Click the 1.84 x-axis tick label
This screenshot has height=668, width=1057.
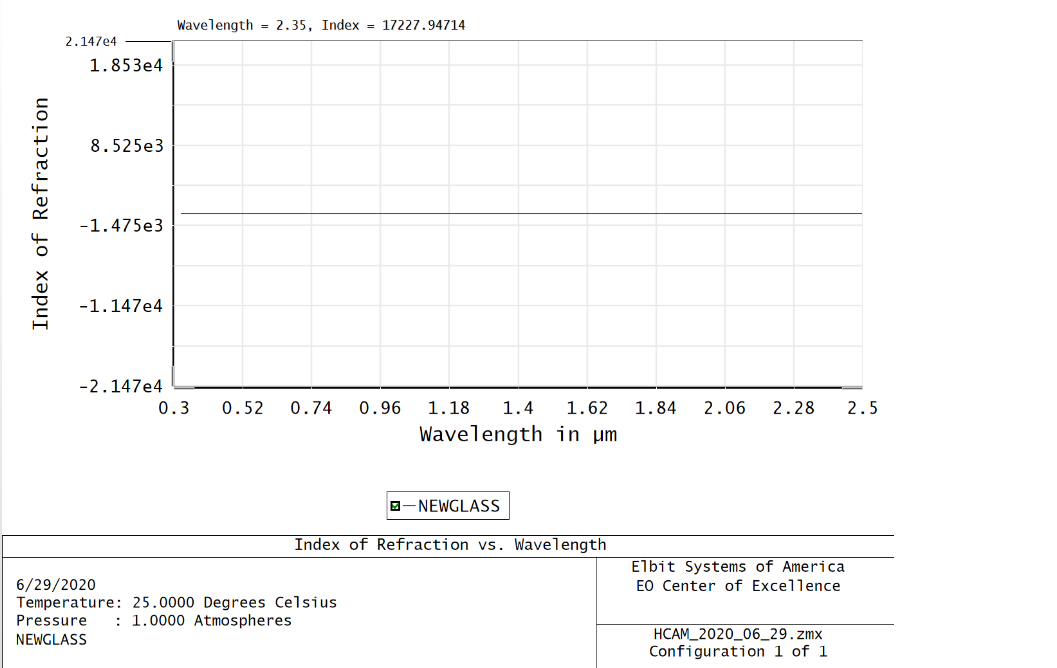[656, 408]
